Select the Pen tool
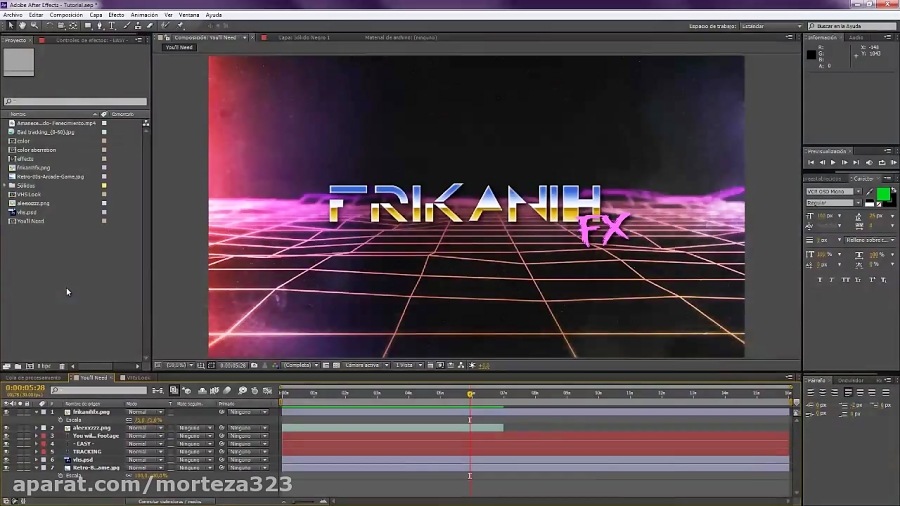 tap(100, 26)
